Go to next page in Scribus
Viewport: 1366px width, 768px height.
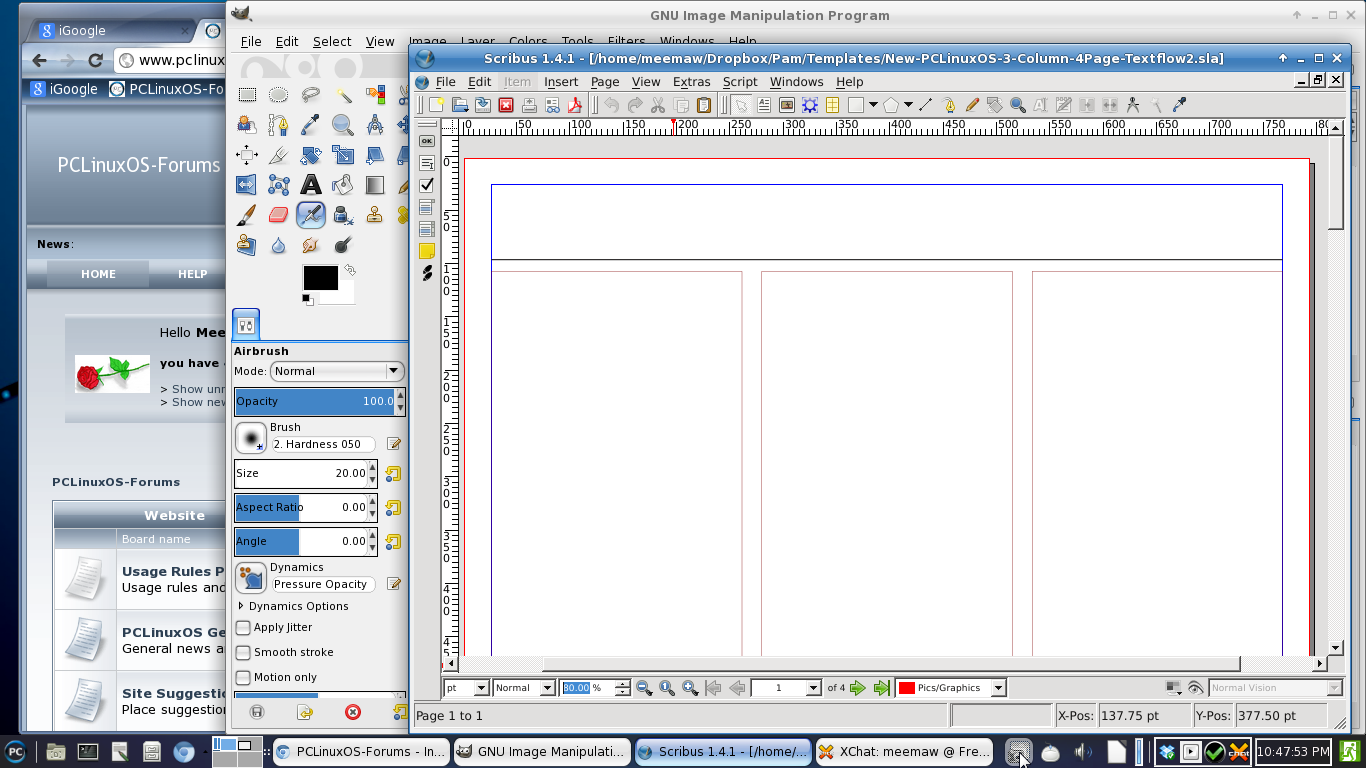click(x=857, y=688)
